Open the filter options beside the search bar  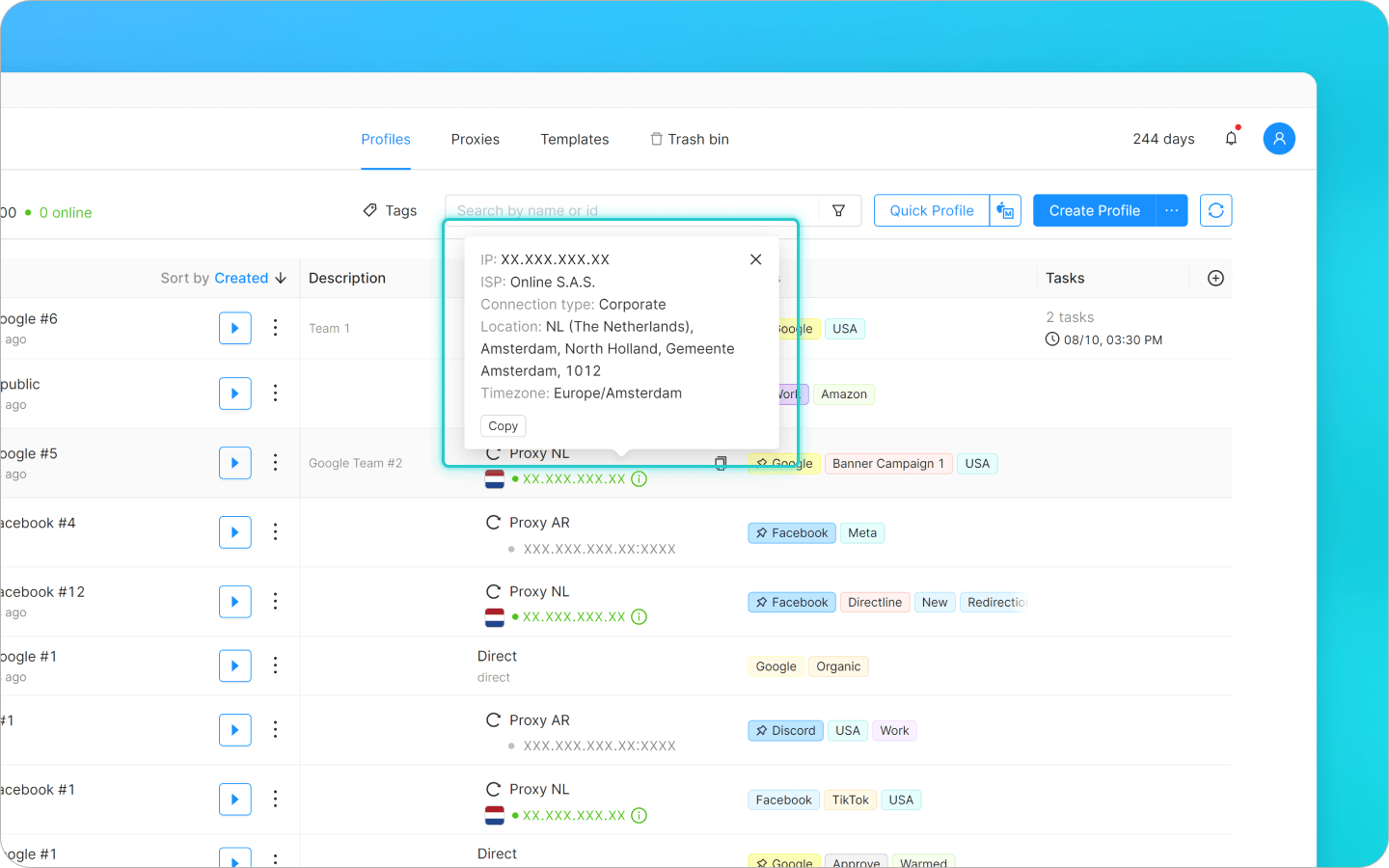click(838, 210)
